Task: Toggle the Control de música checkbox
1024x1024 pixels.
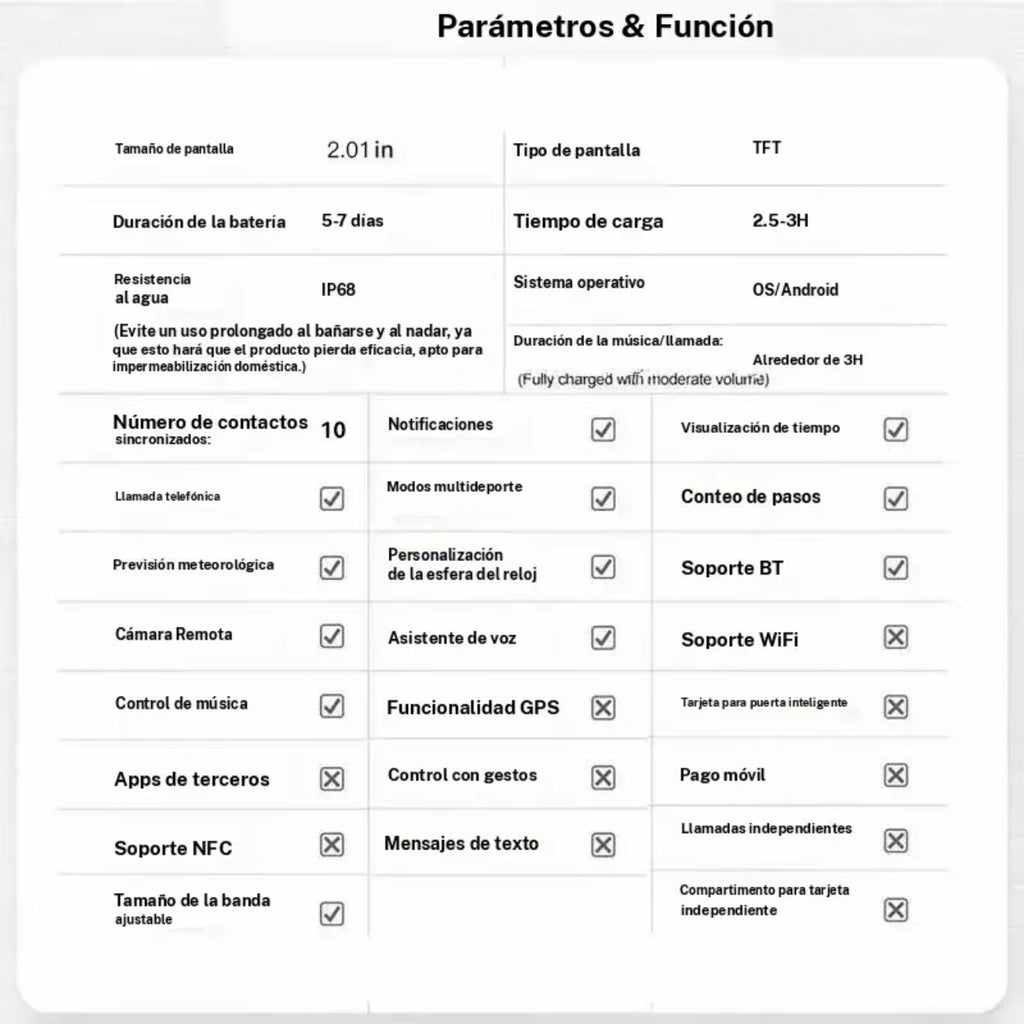Action: 332,706
